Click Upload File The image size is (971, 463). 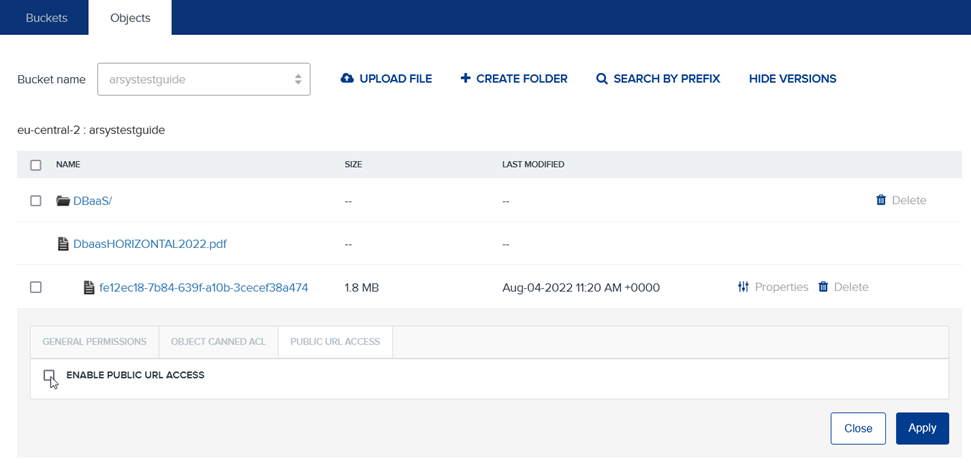click(x=386, y=79)
